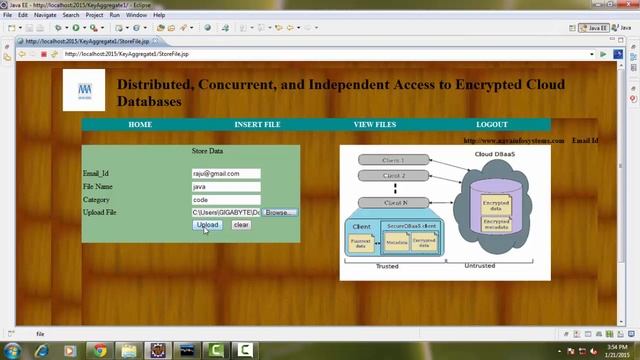Viewport: 640px width, 360px height.
Task: Click the Save toolbar icon
Action: [29, 28]
